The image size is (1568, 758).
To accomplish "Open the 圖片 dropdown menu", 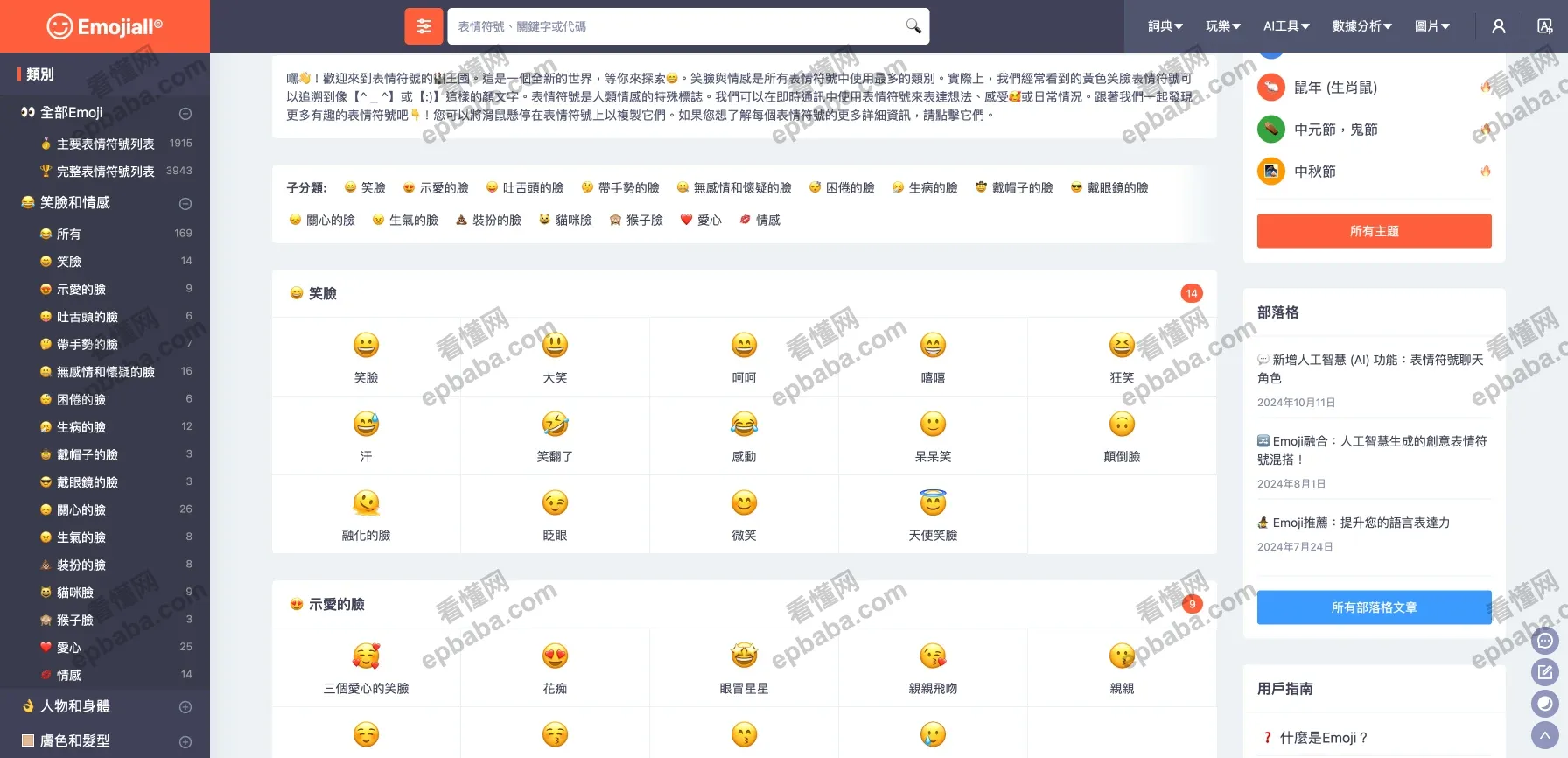I will [1432, 26].
